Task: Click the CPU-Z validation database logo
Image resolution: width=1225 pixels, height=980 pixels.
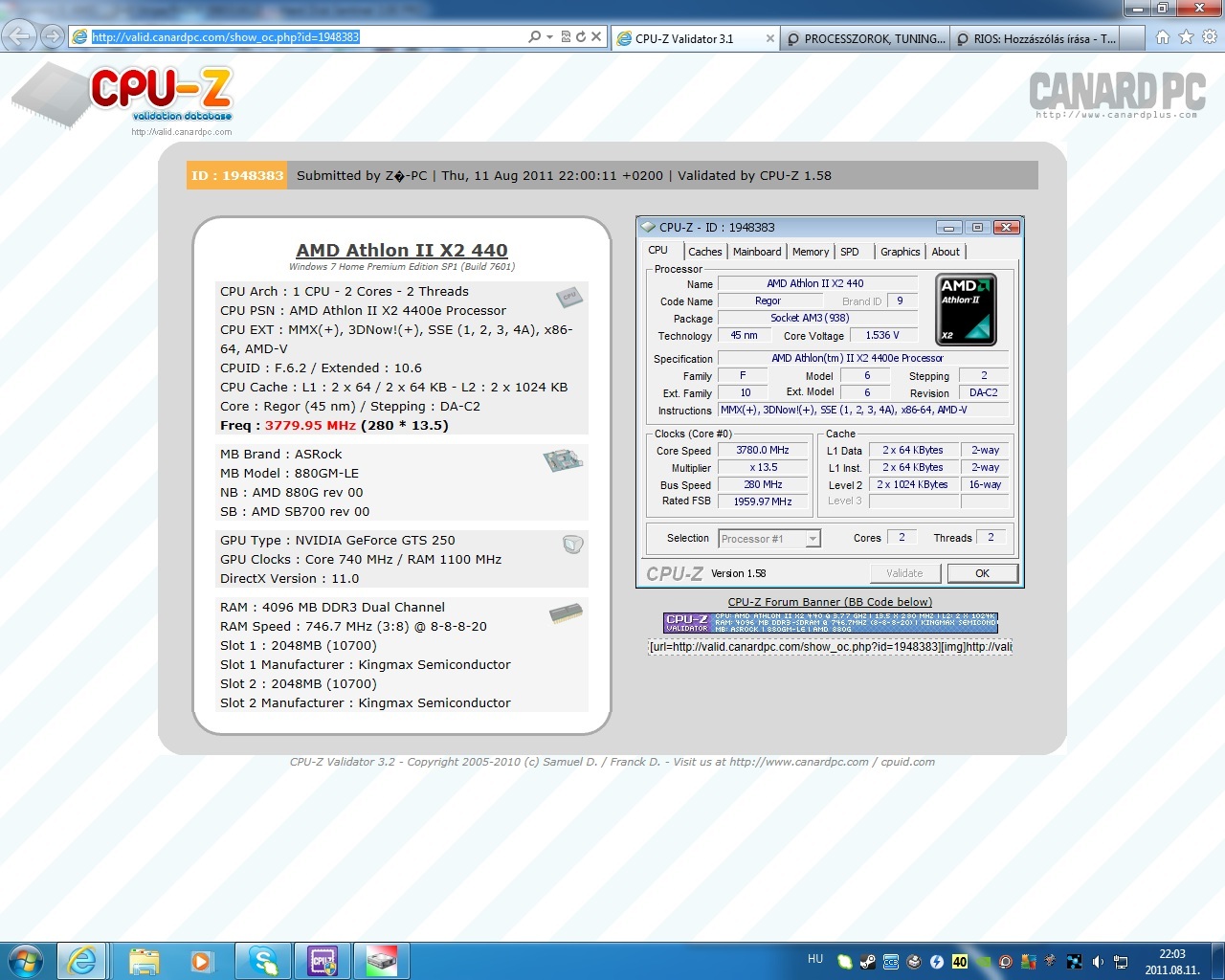Action: click(122, 99)
